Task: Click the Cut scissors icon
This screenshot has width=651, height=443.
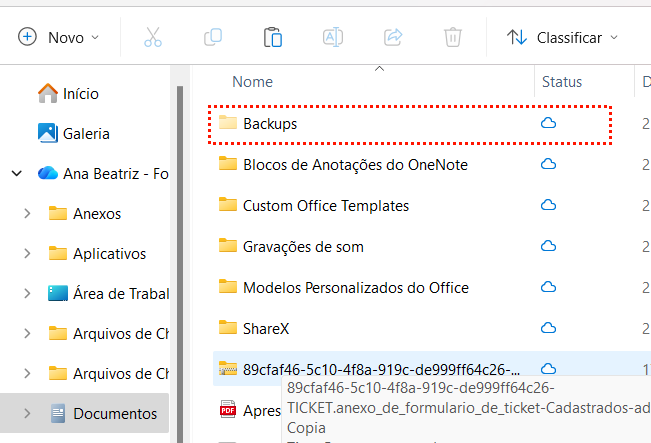Action: point(152,38)
